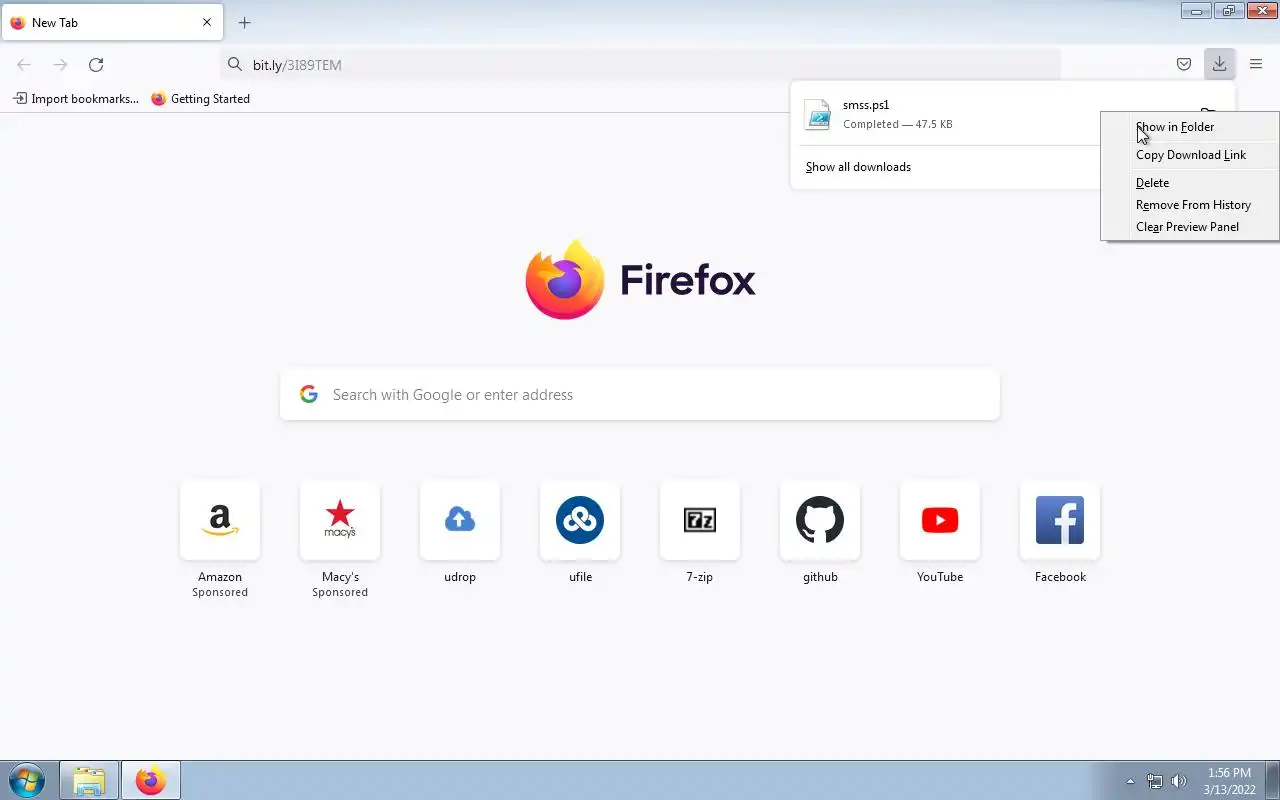Show hidden system tray icons
The height and width of the screenshot is (800, 1280).
(1130, 781)
